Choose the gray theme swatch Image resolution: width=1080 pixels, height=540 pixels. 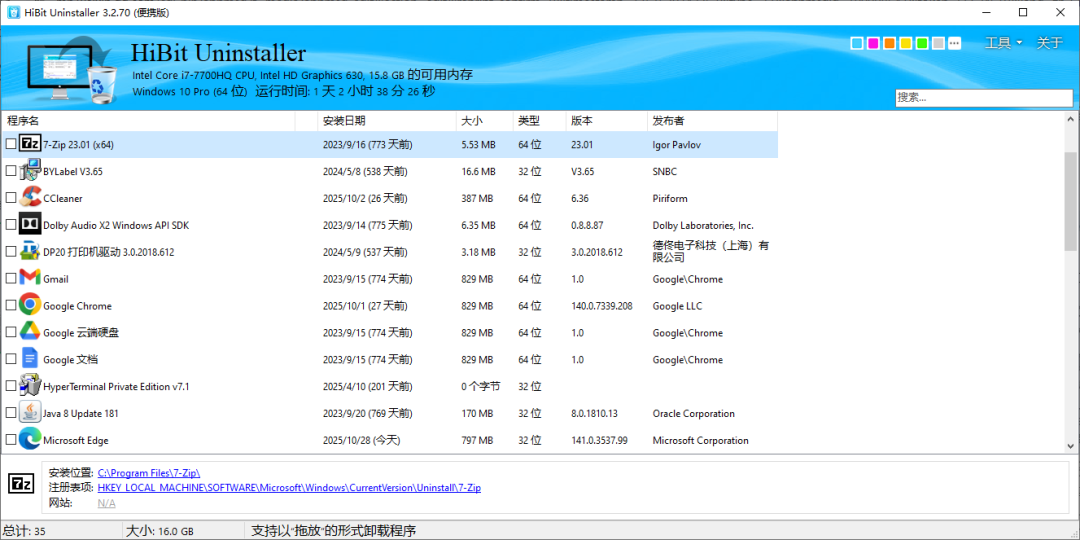point(938,43)
